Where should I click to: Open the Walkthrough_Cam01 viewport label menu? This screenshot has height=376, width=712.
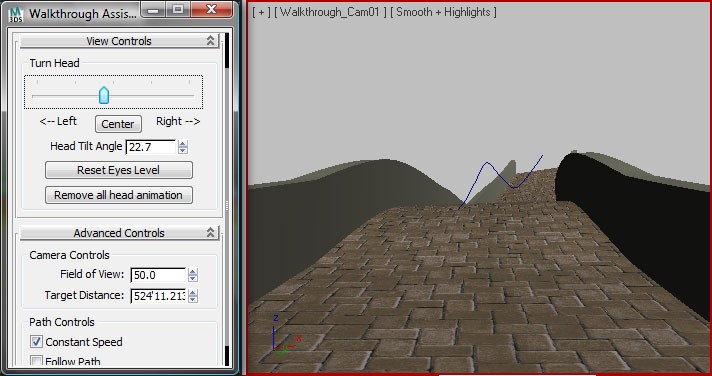331,12
